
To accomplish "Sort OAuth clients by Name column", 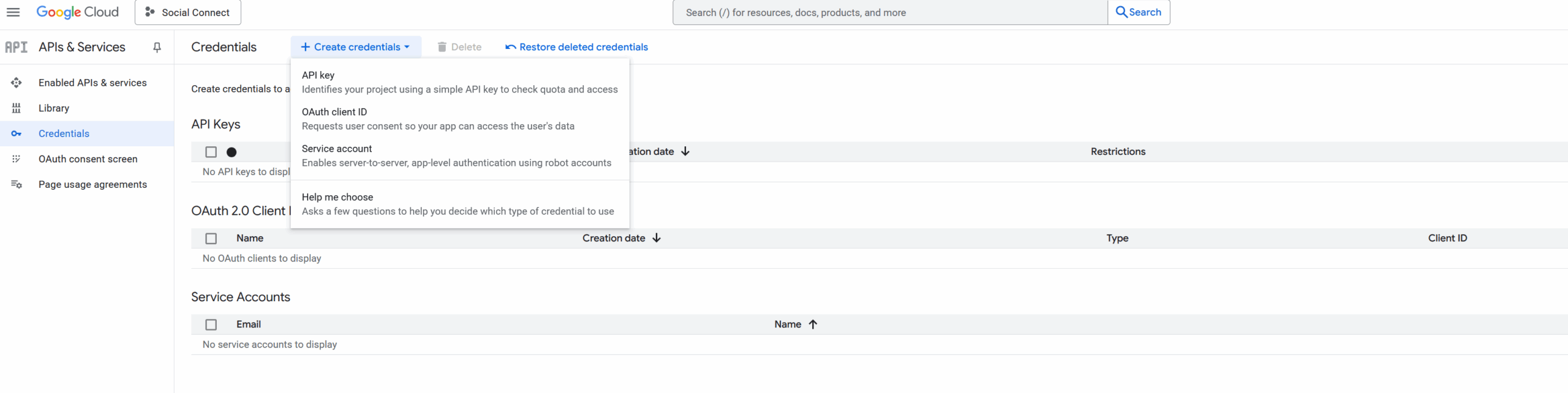I will pos(250,238).
